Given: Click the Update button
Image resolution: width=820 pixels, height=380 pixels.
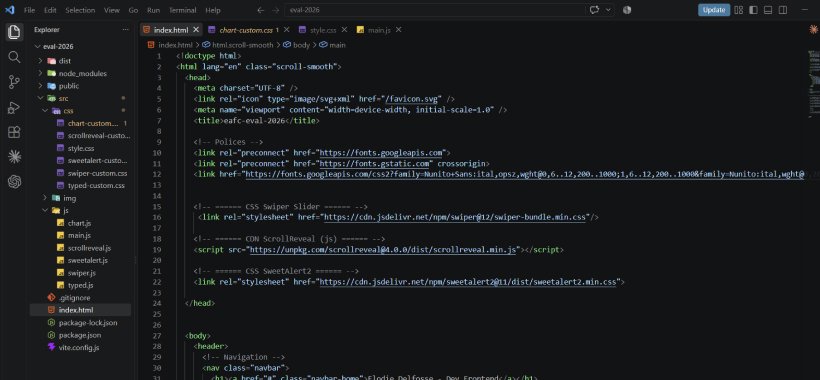Looking at the screenshot, I should (x=714, y=10).
